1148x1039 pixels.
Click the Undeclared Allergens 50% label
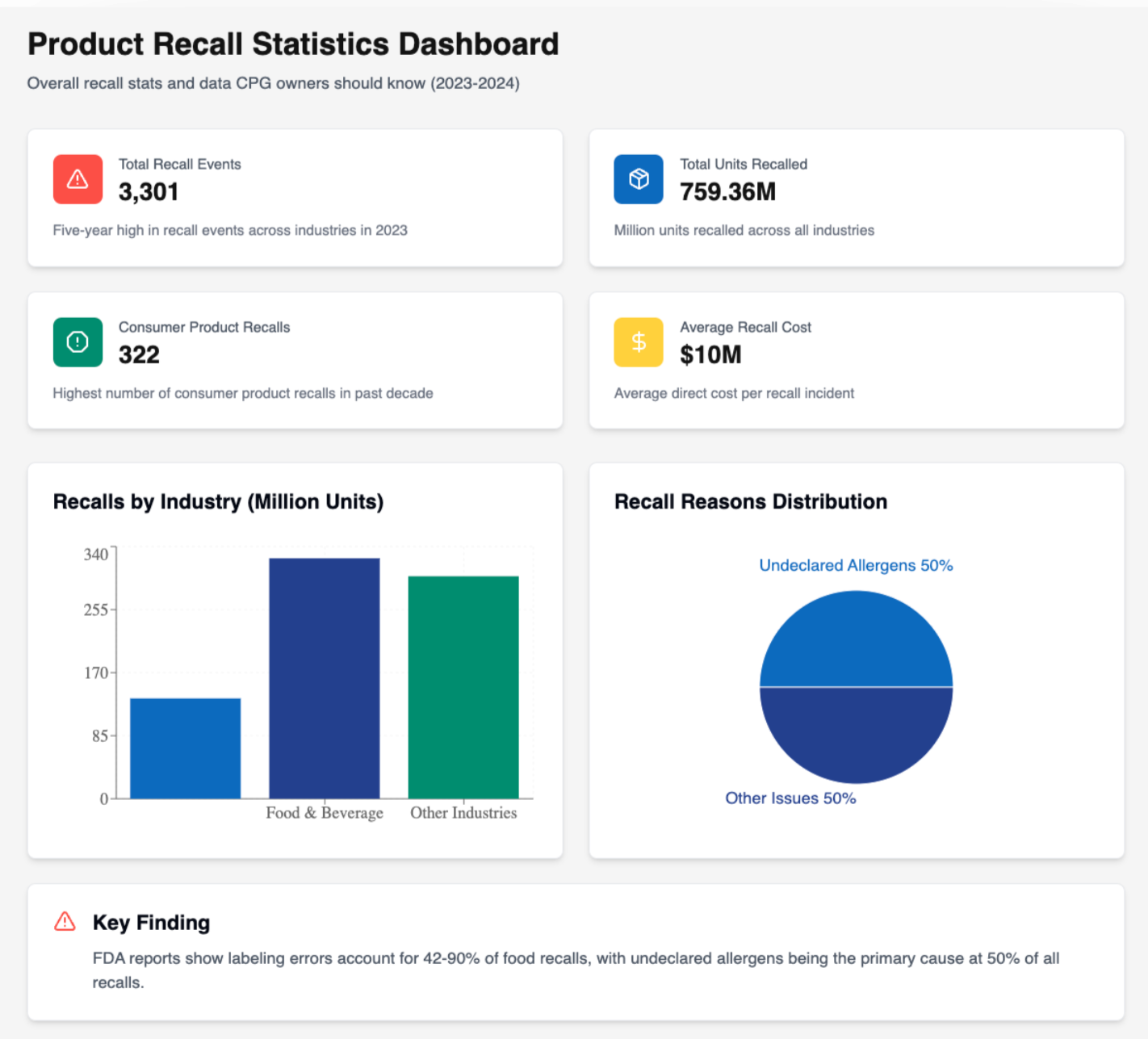click(x=856, y=565)
